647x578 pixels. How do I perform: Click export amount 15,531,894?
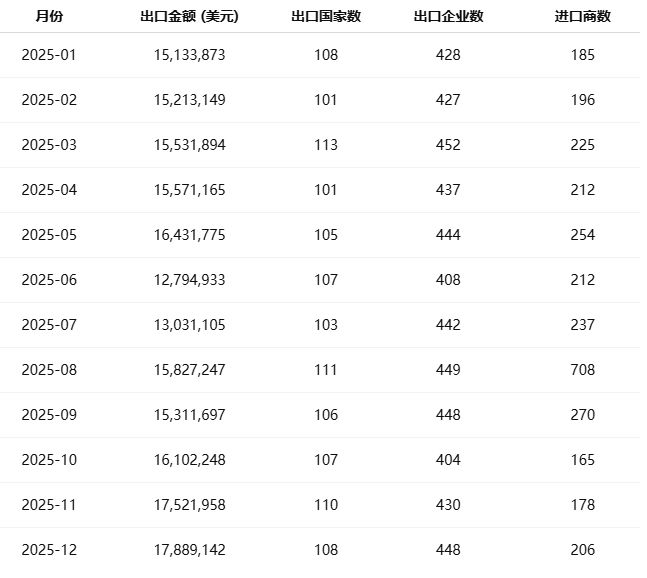point(190,145)
